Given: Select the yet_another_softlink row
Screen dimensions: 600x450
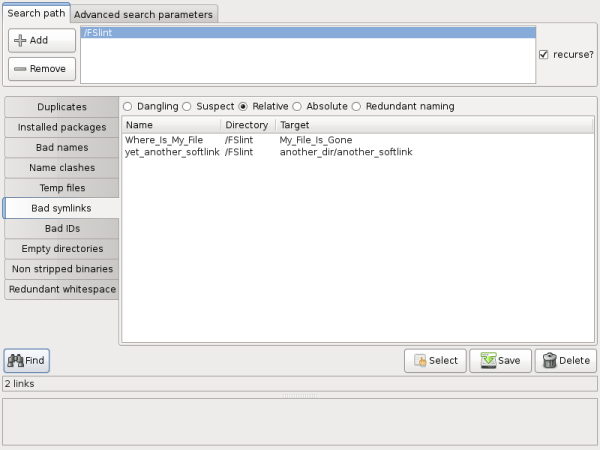Looking at the screenshot, I should (x=171, y=152).
